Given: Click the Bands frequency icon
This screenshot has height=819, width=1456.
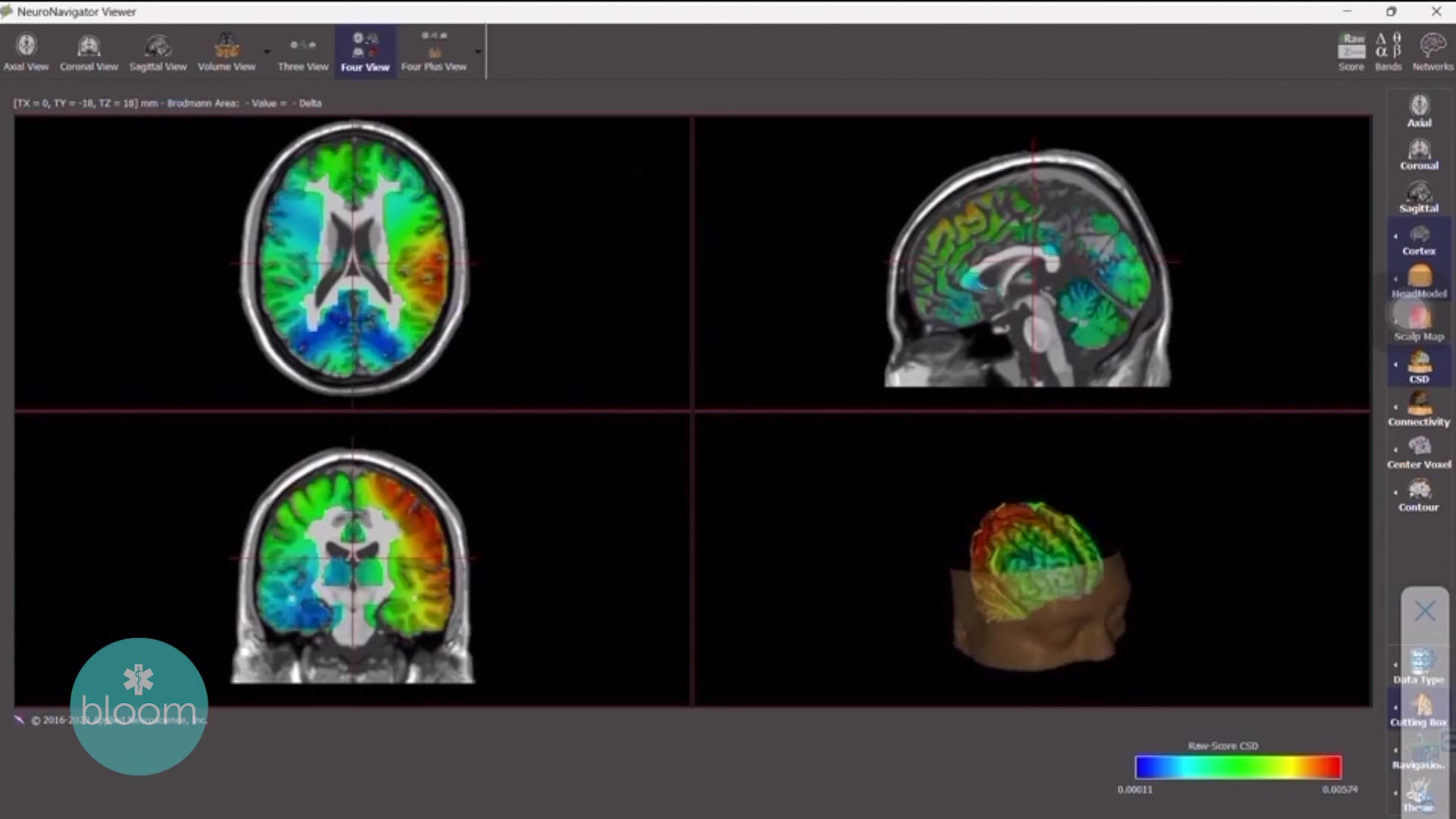Looking at the screenshot, I should click(1388, 51).
